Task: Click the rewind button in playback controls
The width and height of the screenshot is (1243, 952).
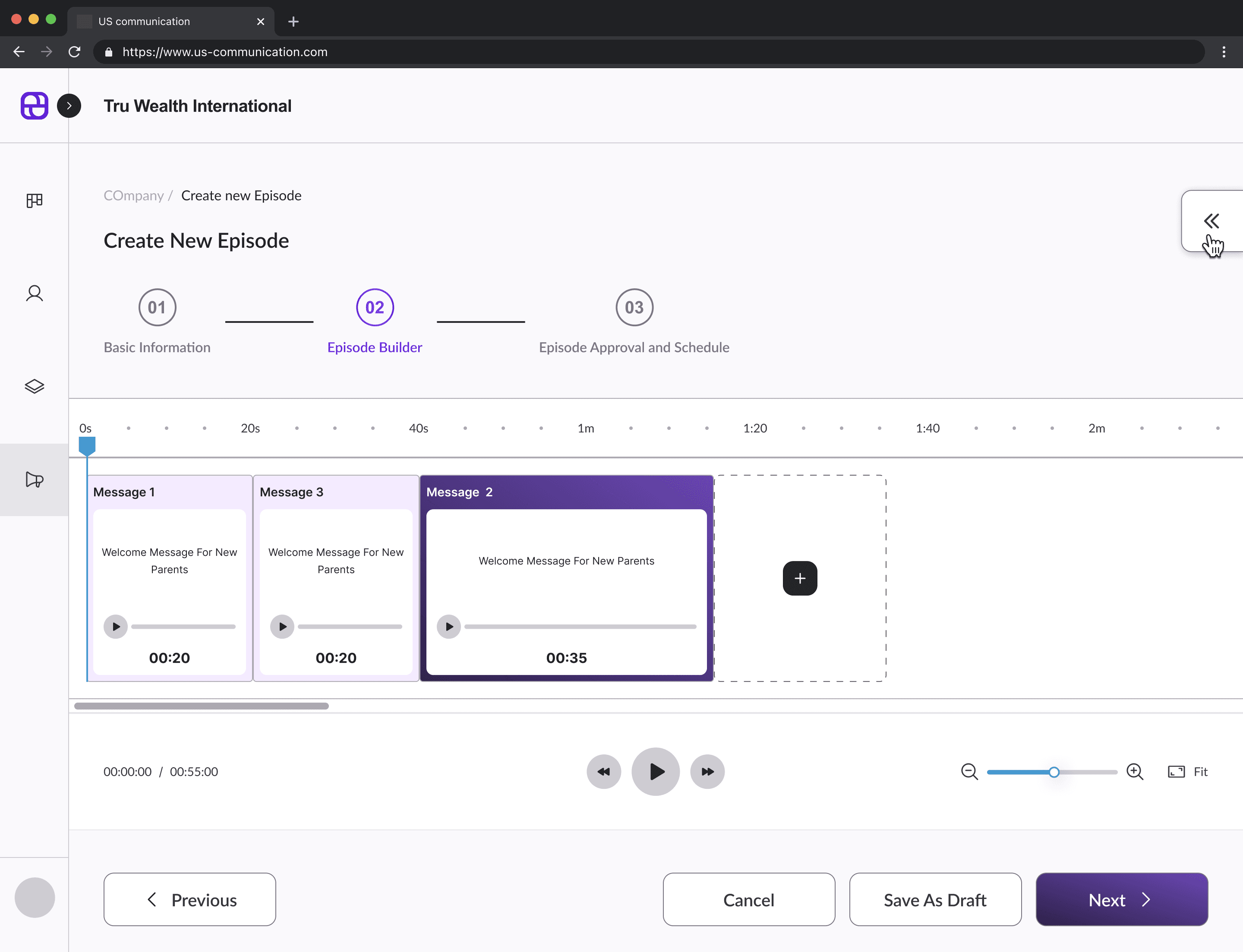Action: click(604, 772)
